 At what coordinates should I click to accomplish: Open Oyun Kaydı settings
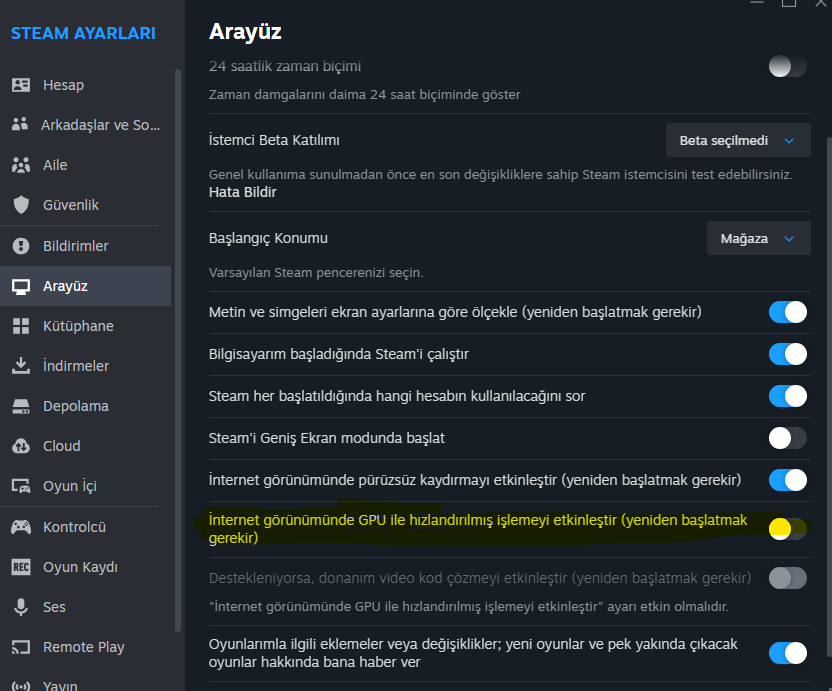click(85, 567)
